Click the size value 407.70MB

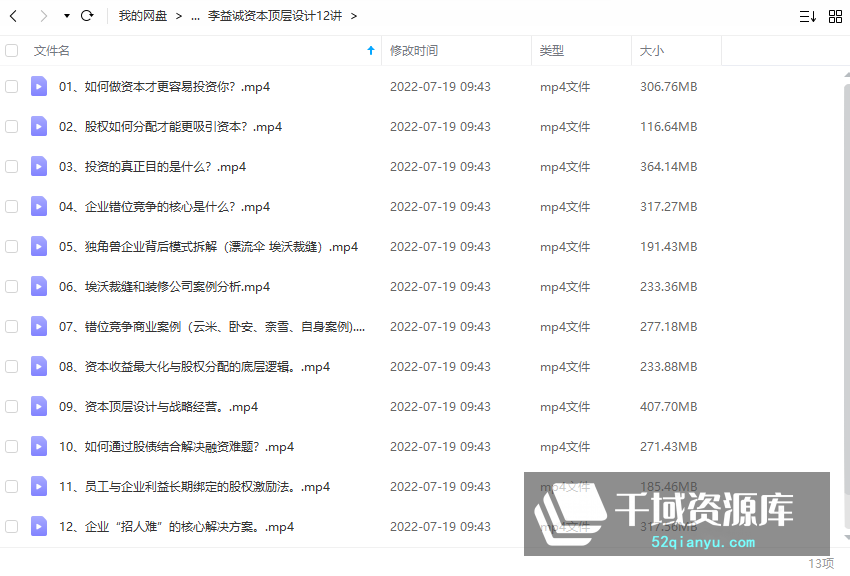pyautogui.click(x=668, y=407)
